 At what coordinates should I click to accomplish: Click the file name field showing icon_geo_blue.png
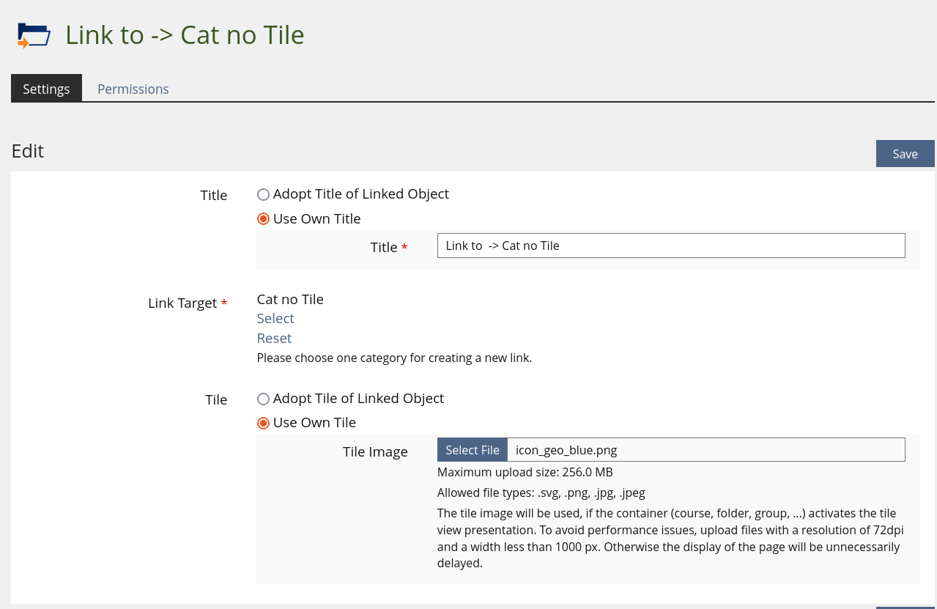pyautogui.click(x=705, y=450)
